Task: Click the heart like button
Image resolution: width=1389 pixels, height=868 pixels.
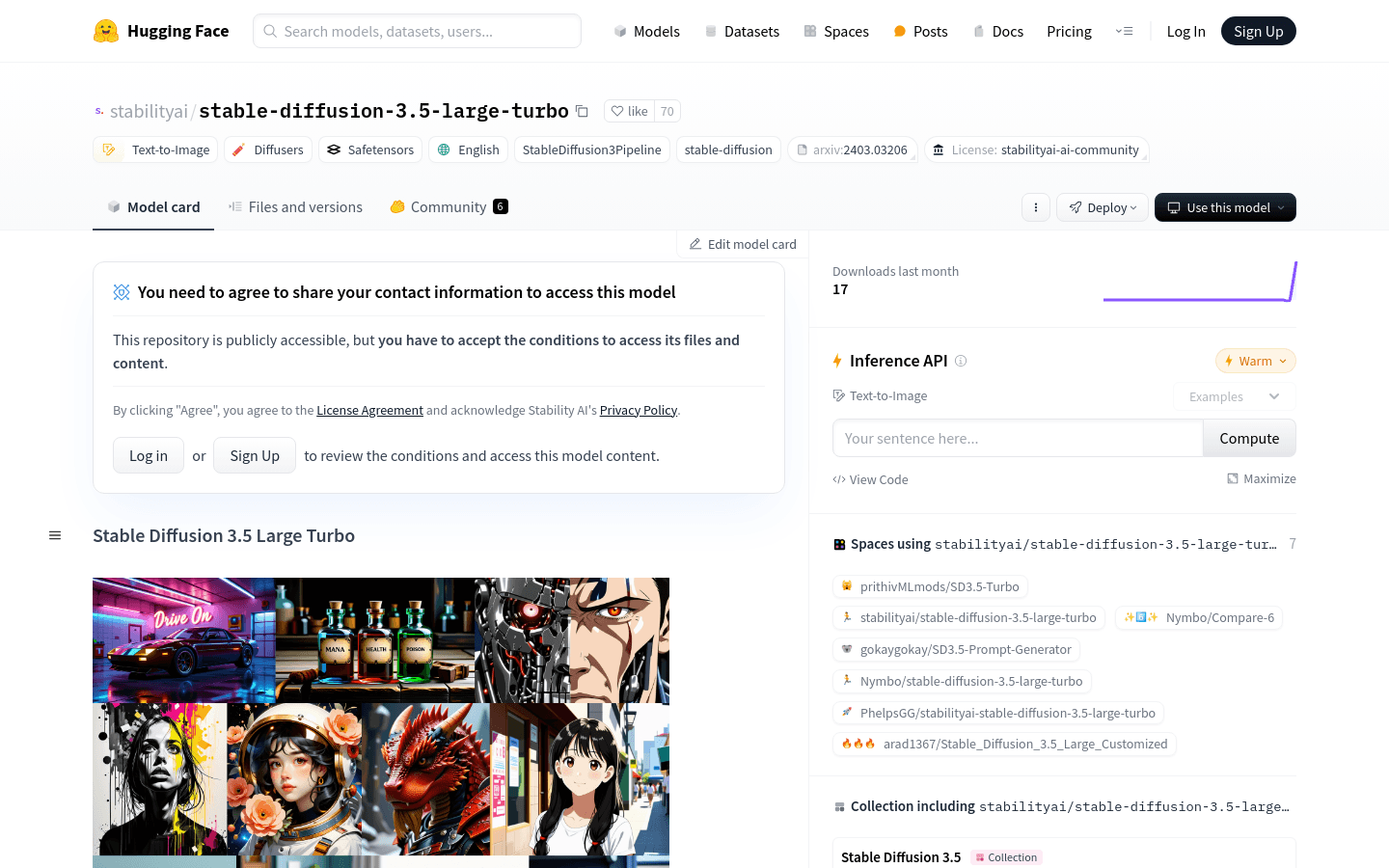Action: click(x=629, y=111)
